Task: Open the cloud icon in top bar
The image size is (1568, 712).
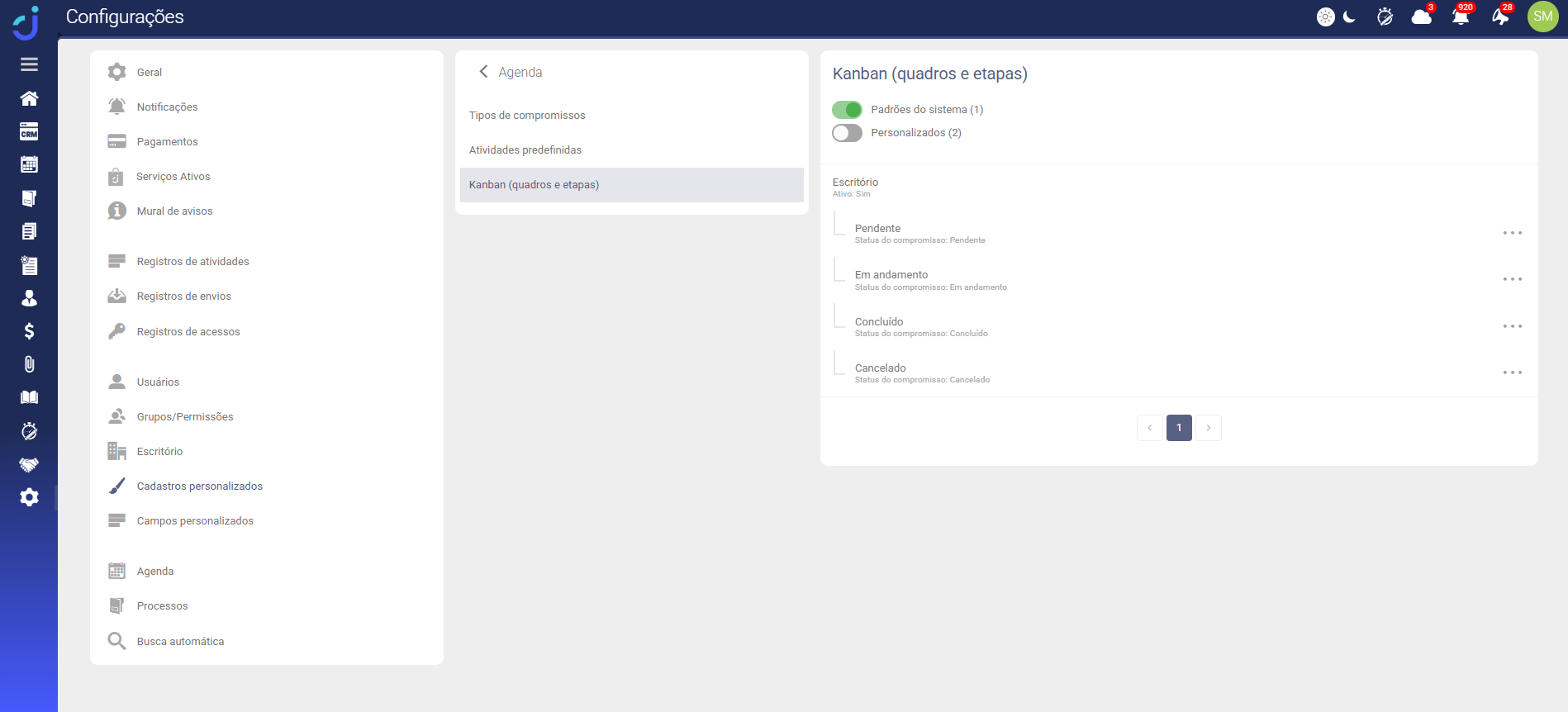Action: tap(1422, 17)
